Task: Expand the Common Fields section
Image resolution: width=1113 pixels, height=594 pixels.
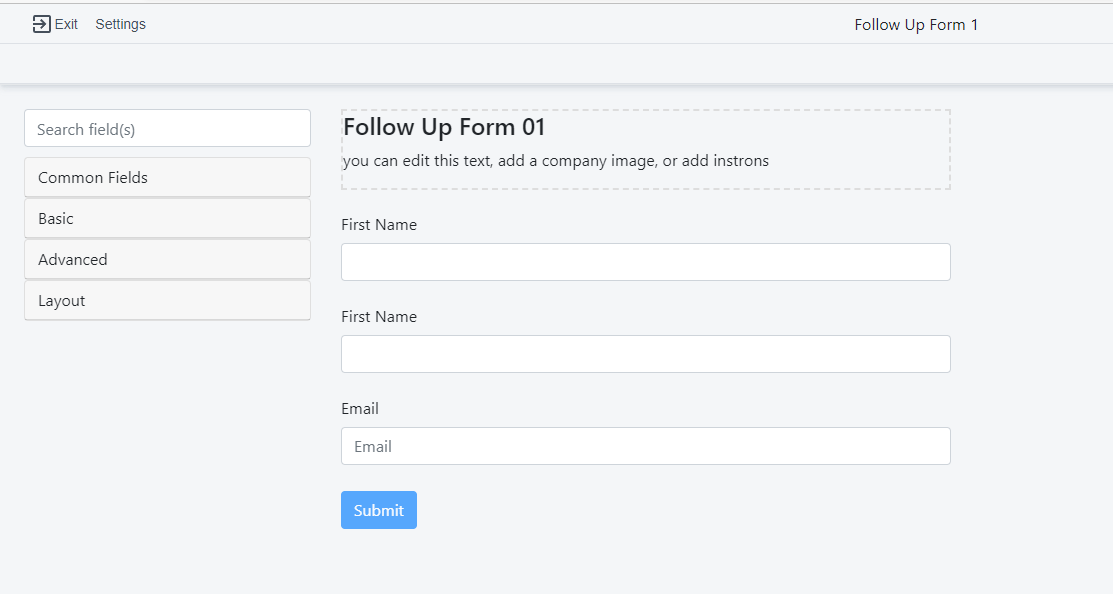Action: [x=167, y=178]
